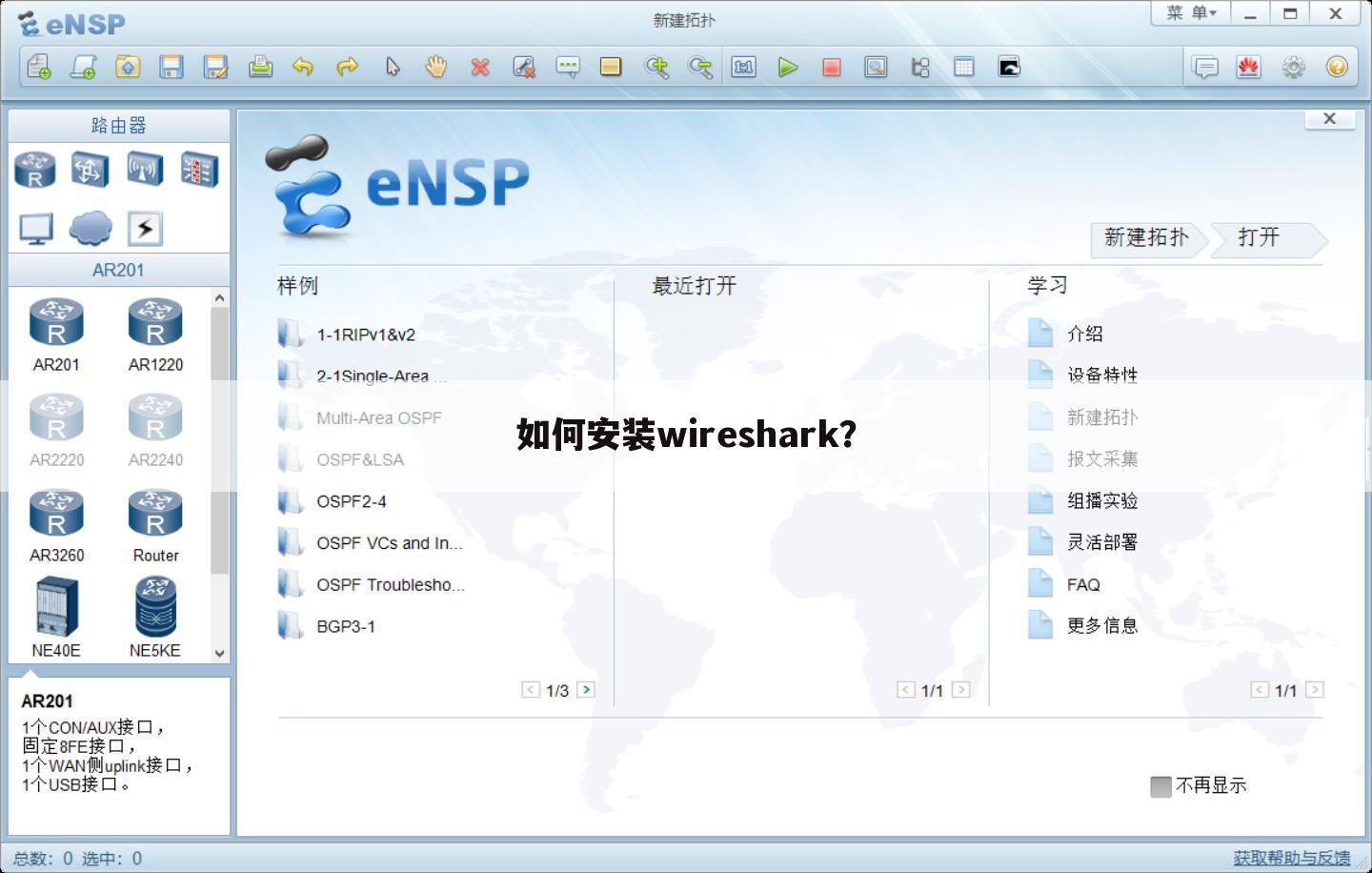The image size is (1372, 873).
Task: Go to next page of samples list
Action: click(x=586, y=689)
